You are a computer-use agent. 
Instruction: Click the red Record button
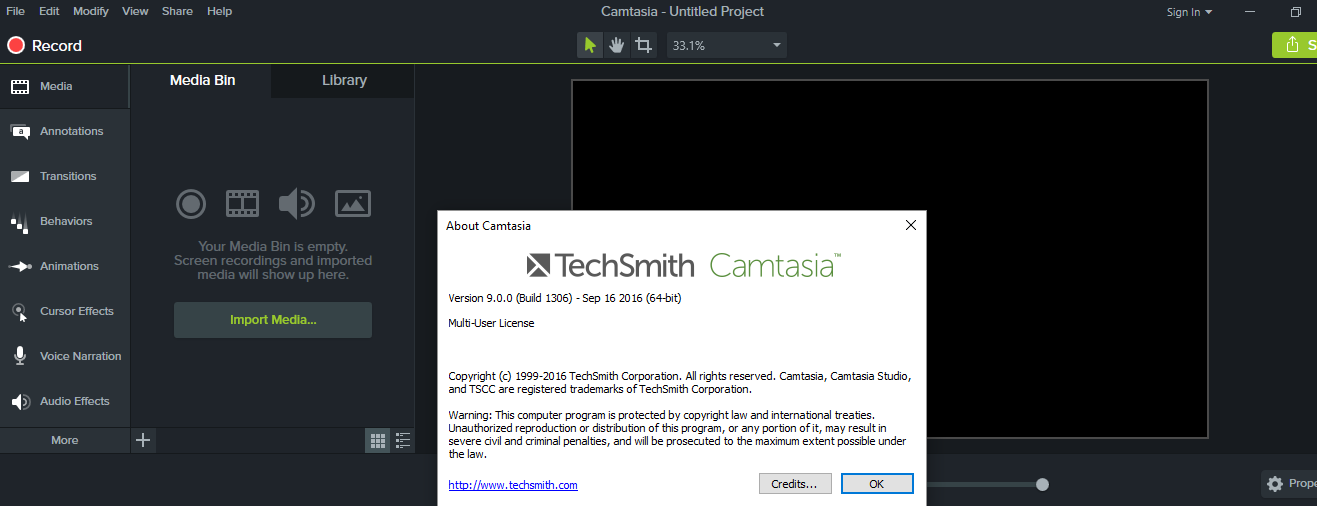pyautogui.click(x=45, y=45)
